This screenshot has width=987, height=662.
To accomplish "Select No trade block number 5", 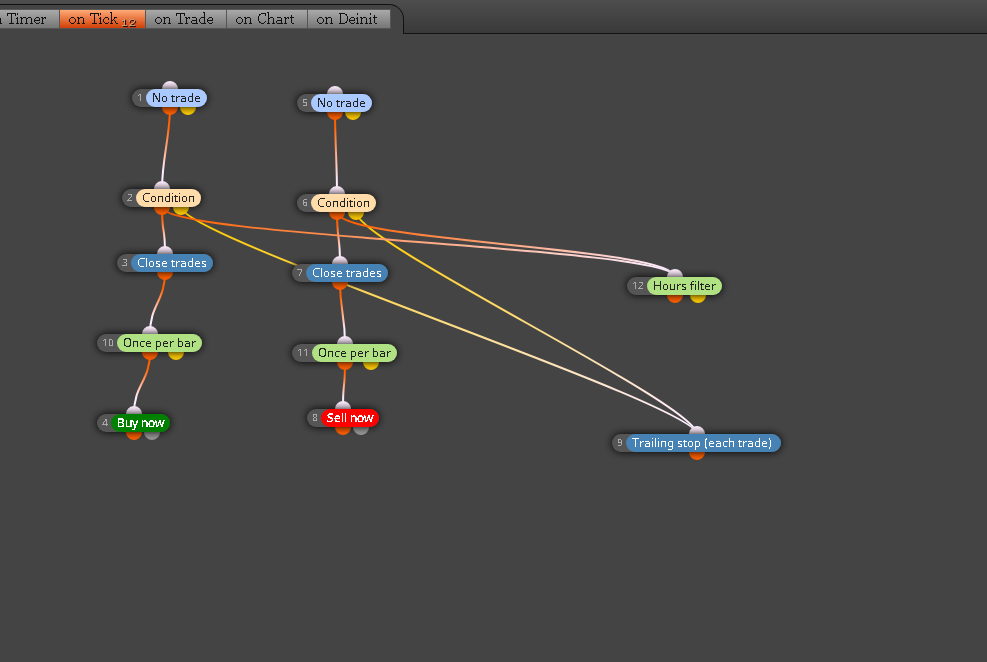I will point(341,103).
